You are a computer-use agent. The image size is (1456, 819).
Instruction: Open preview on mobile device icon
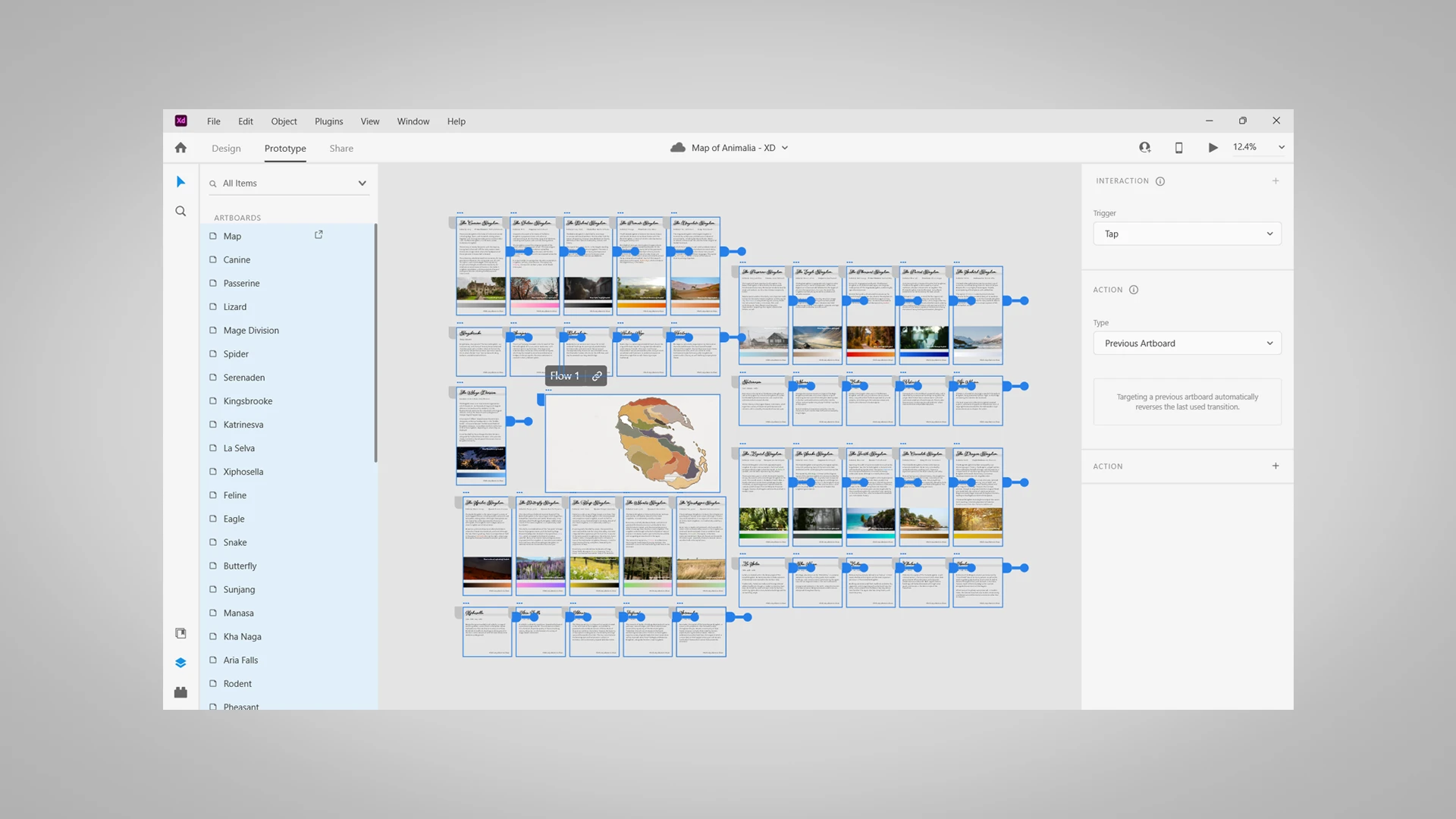click(x=1179, y=147)
